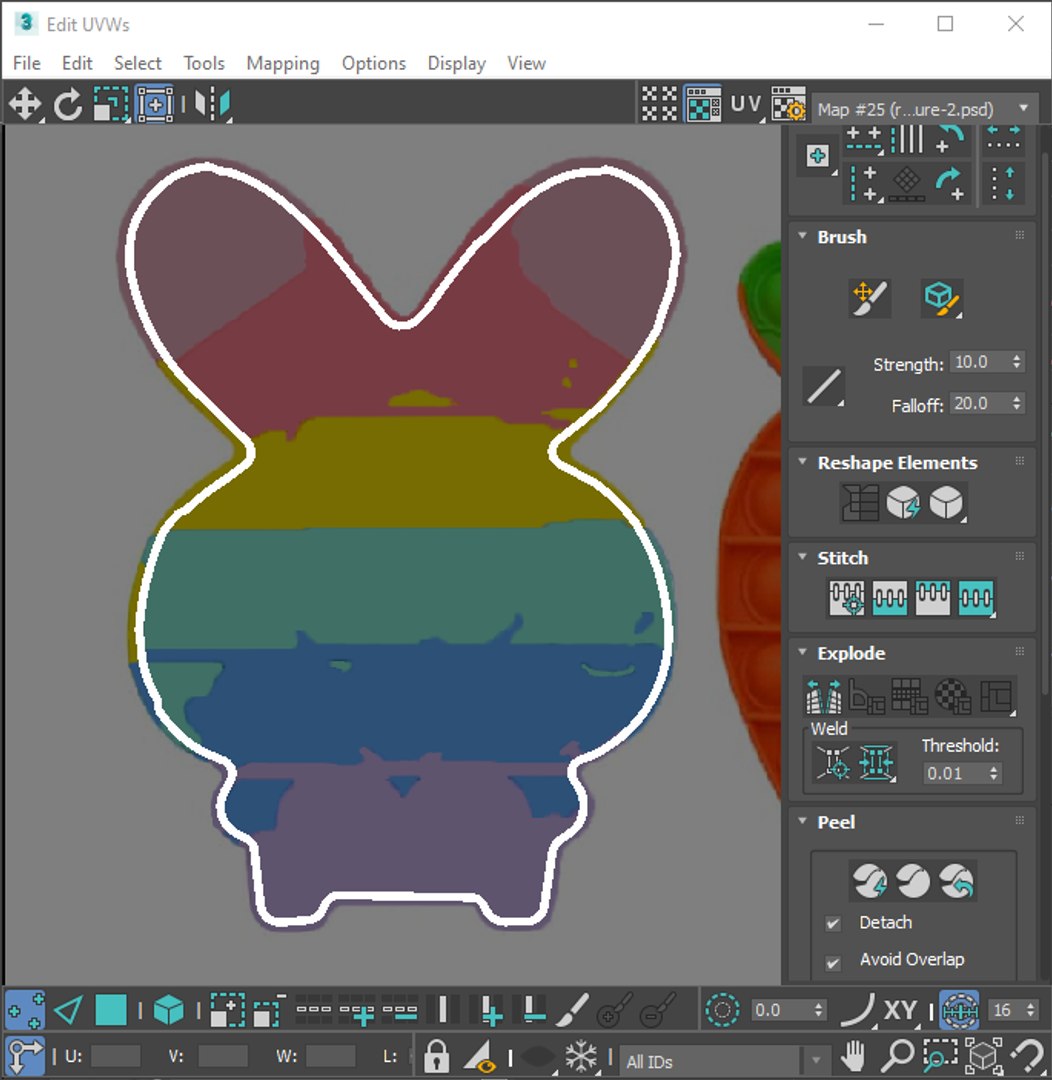Collapse the Stitch rollout
Screen dimensions: 1052x1080
pyautogui.click(x=803, y=557)
